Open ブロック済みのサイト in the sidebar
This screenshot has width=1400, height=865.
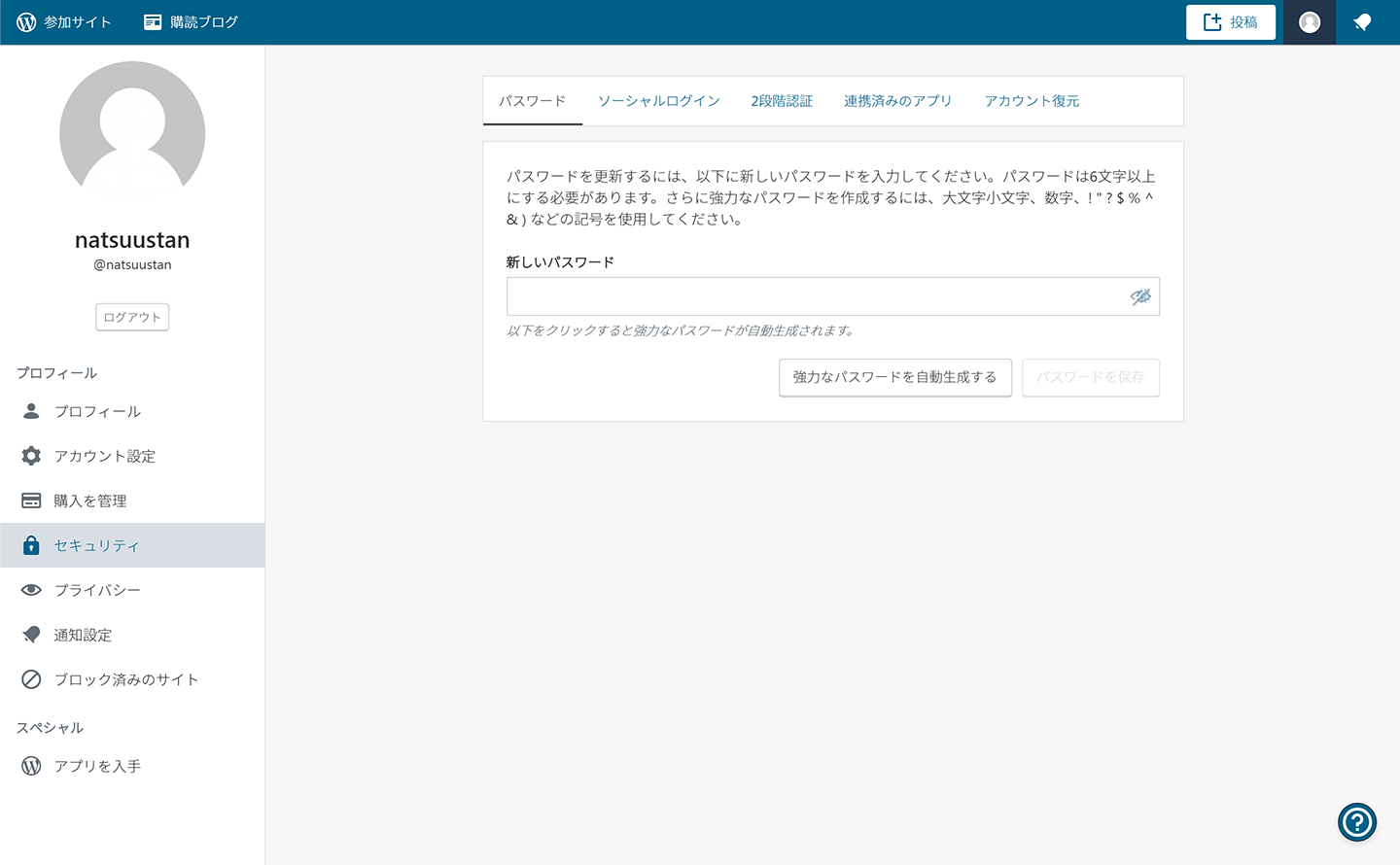click(x=132, y=679)
